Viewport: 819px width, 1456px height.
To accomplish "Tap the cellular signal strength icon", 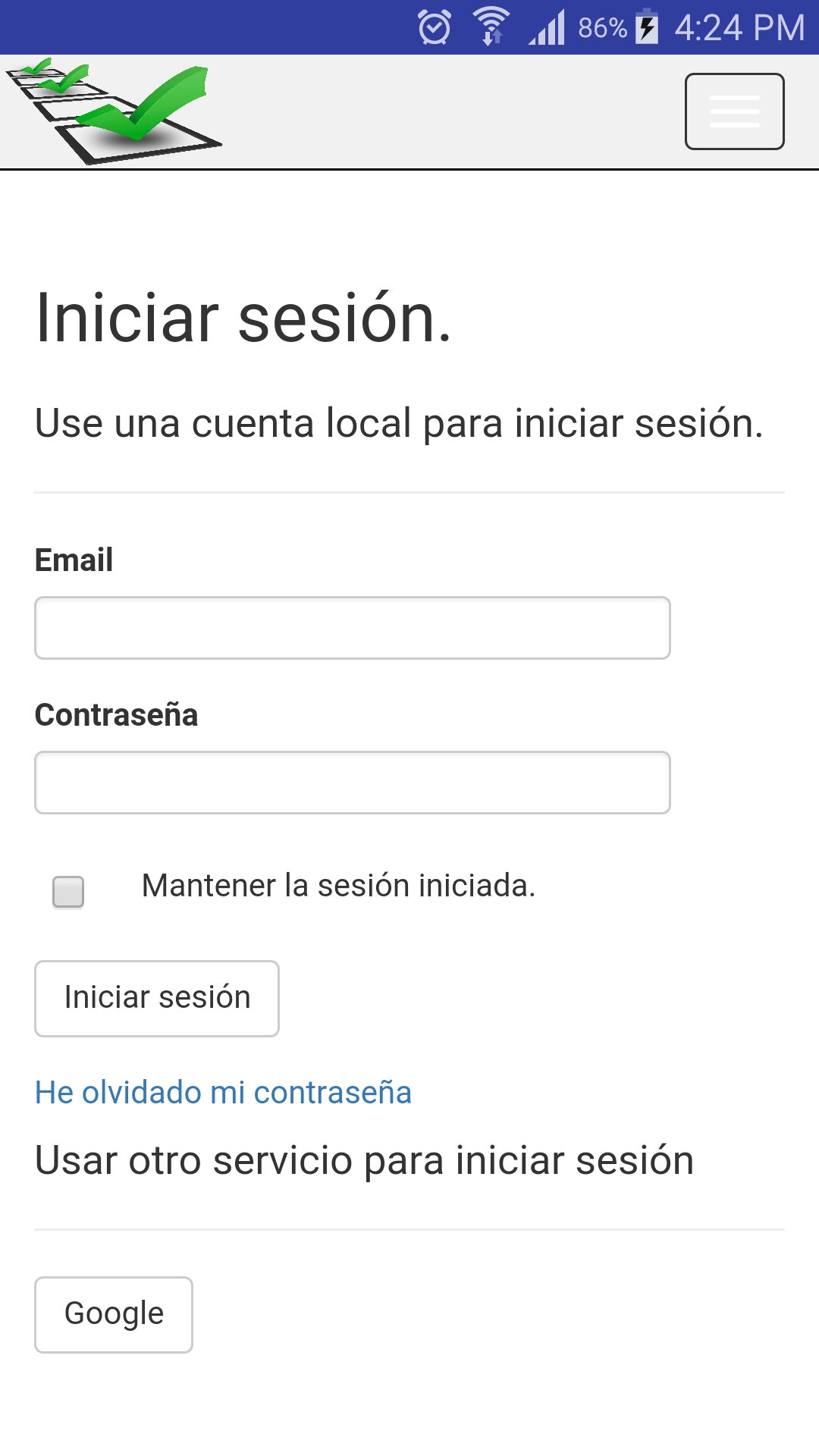I will (548, 27).
